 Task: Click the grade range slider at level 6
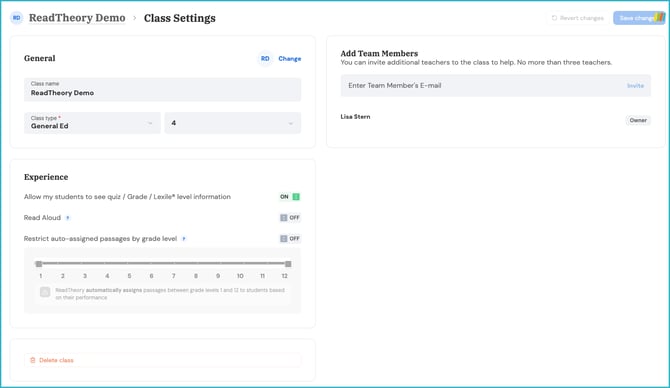point(152,264)
